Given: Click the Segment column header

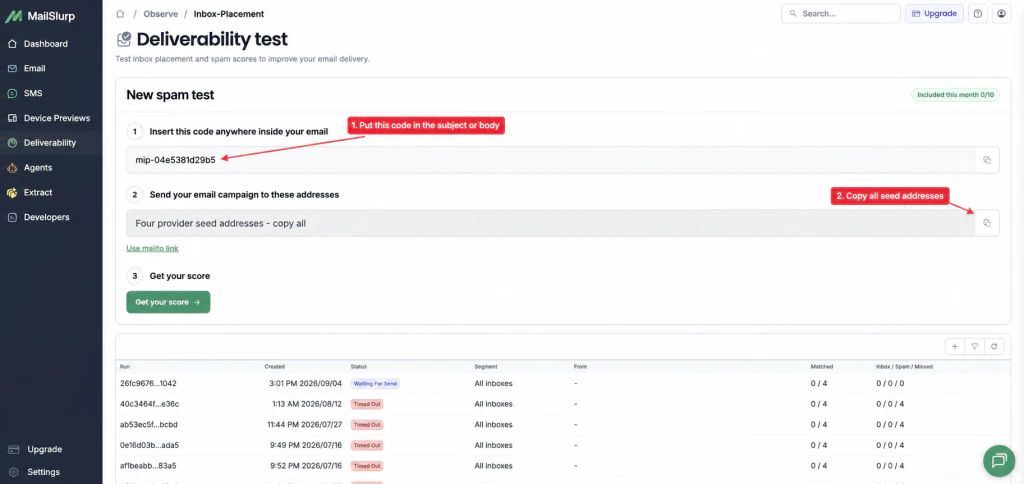Looking at the screenshot, I should point(486,366).
